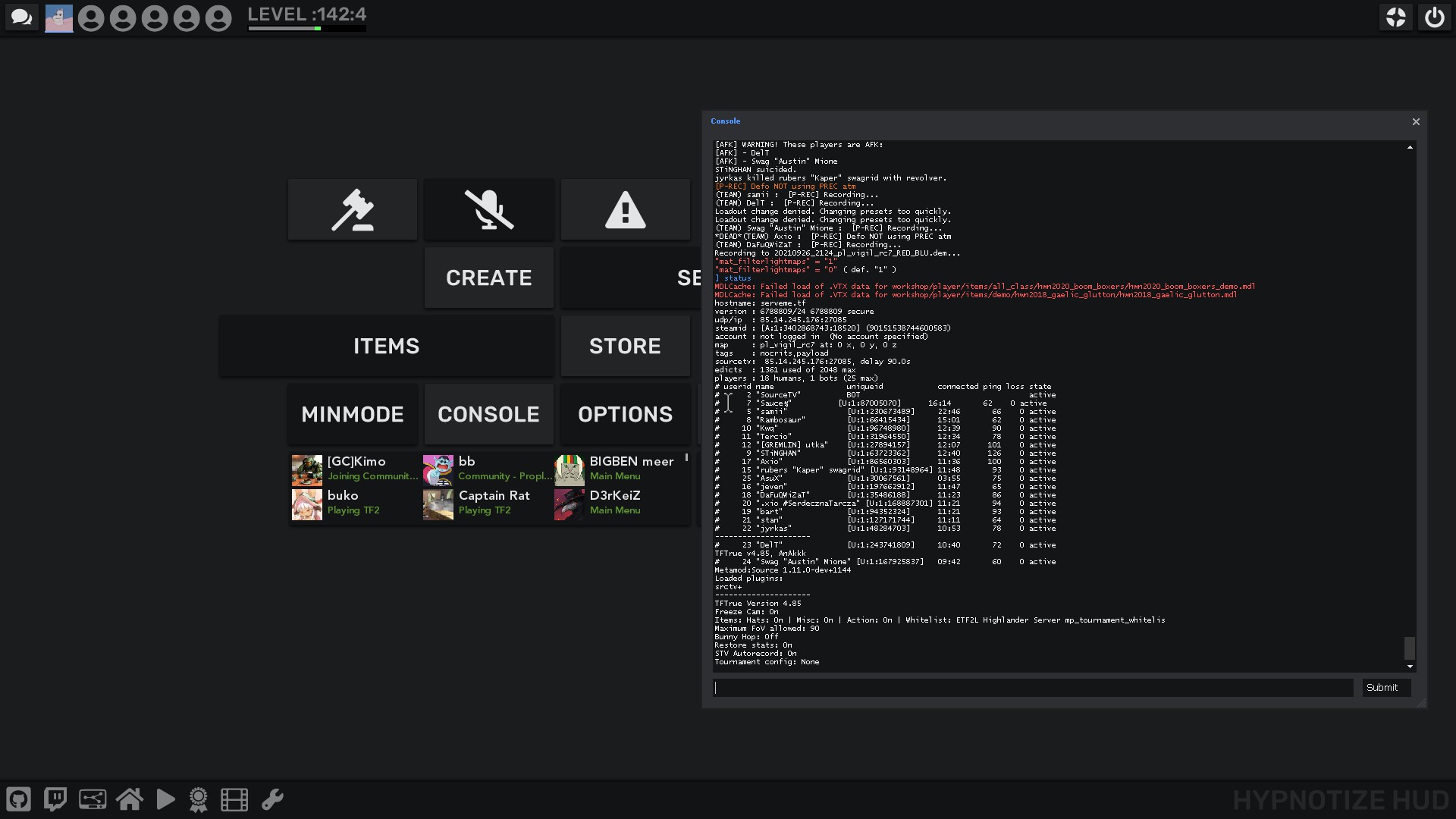Toggle the muted microphone button
Viewport: 1456px width, 819px height.
pyautogui.click(x=489, y=210)
